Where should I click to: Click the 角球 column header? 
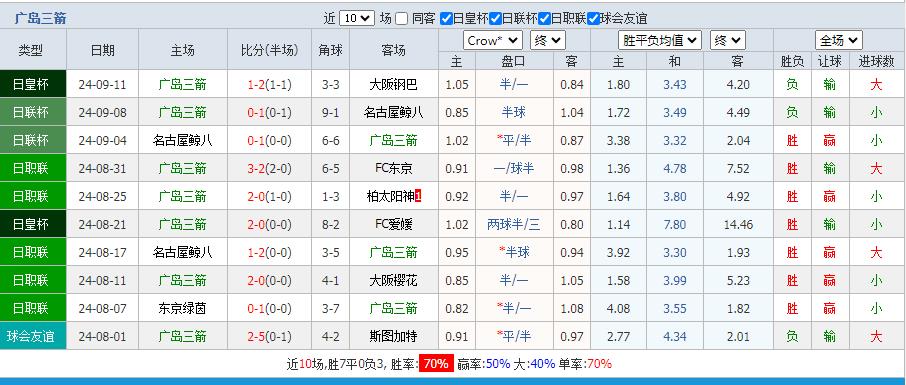[331, 50]
